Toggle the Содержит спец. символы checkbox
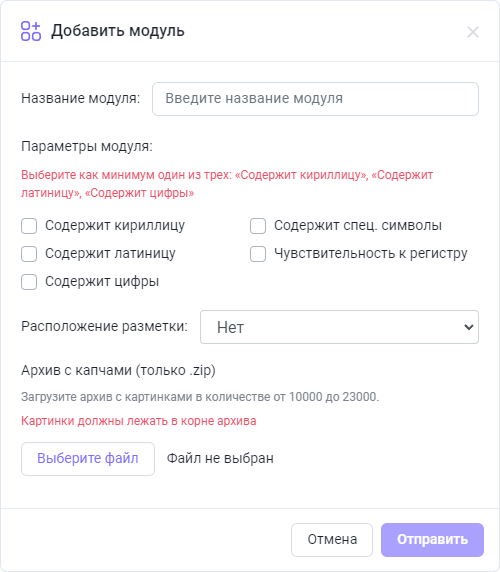 pos(258,226)
